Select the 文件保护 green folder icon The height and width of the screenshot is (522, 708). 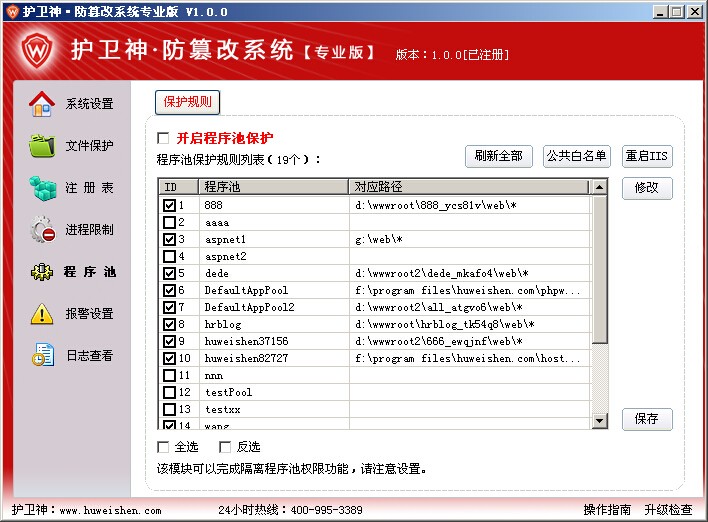click(42, 145)
